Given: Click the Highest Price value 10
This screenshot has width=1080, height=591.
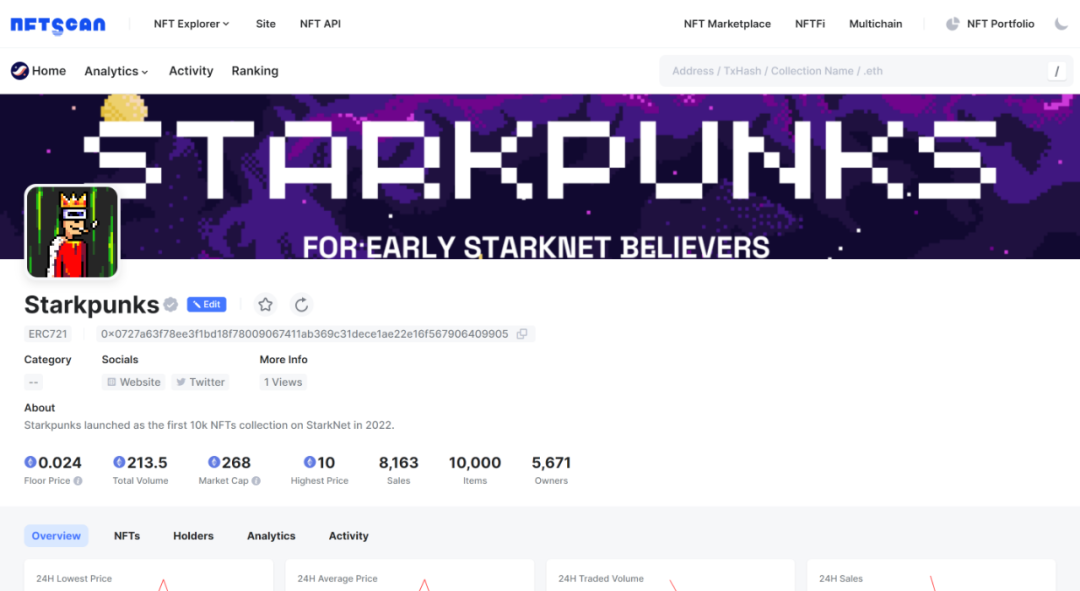Looking at the screenshot, I should 326,462.
